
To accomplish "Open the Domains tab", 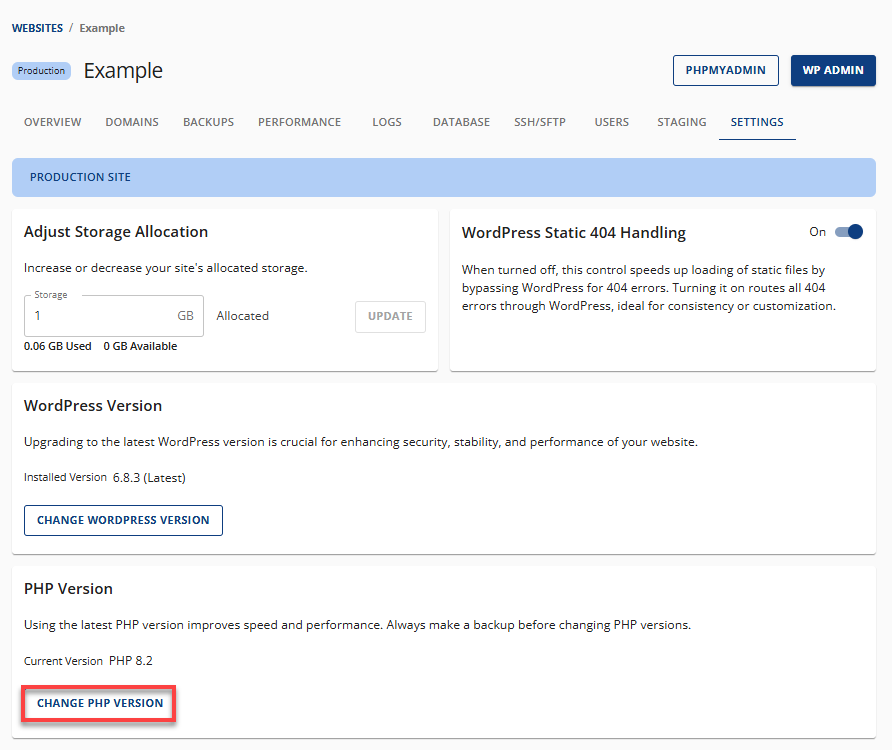I will [131, 122].
